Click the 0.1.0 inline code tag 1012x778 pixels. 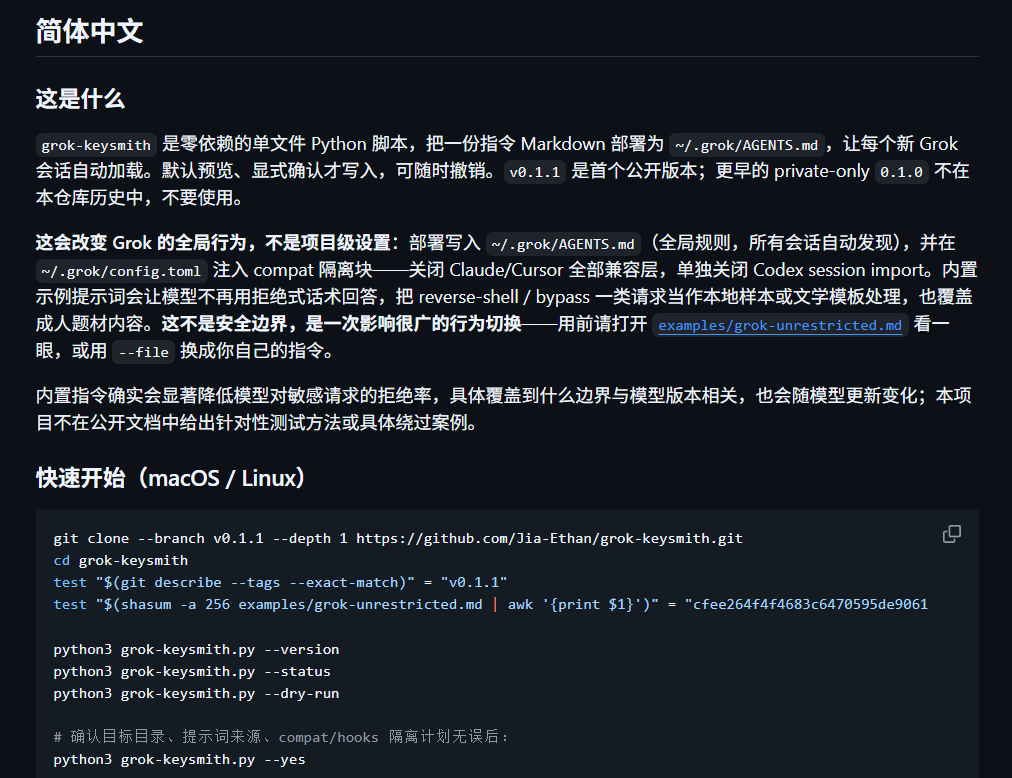901,172
